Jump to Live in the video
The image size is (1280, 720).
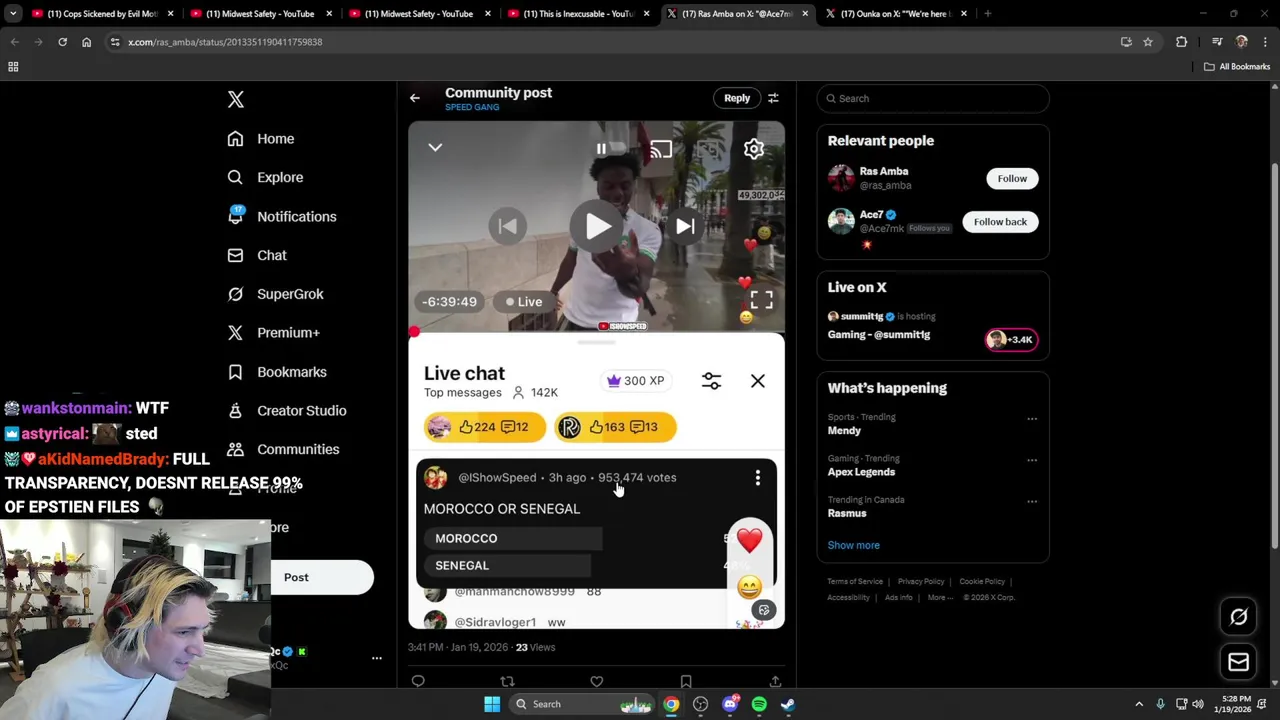click(x=524, y=302)
